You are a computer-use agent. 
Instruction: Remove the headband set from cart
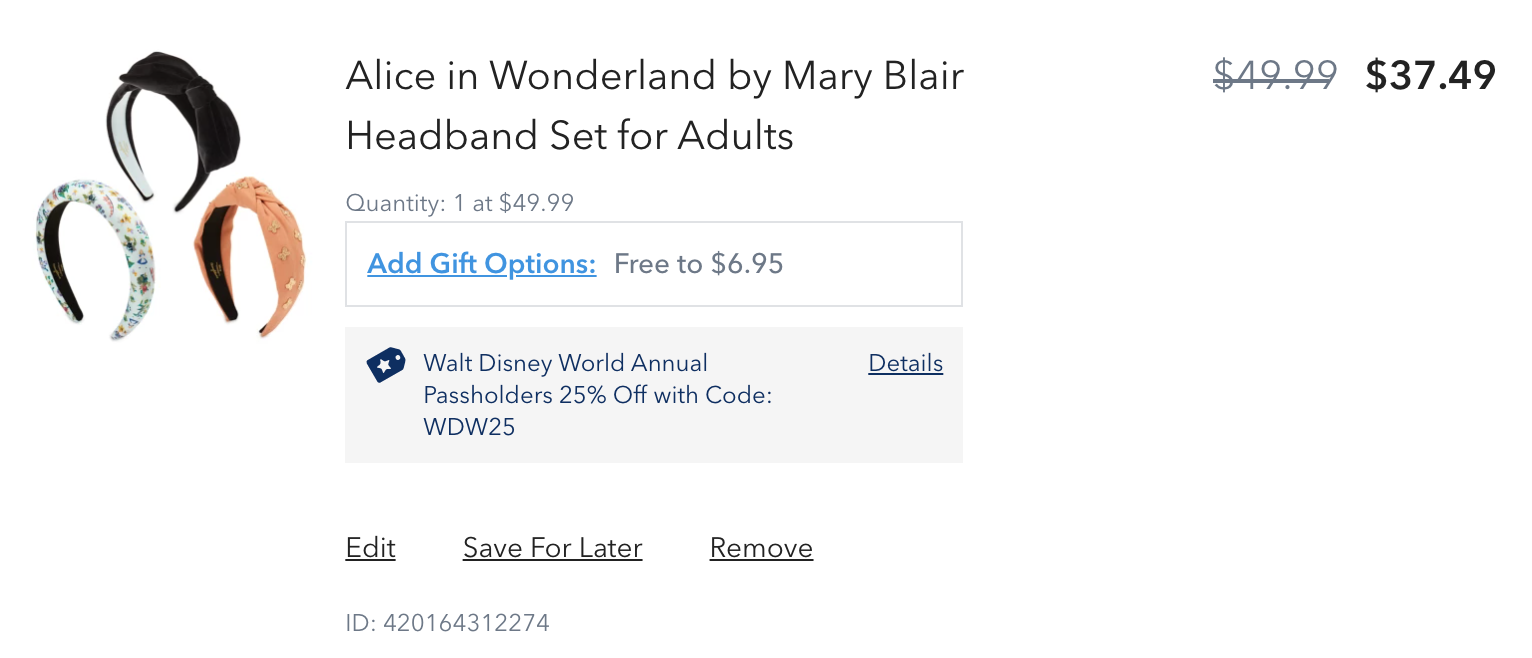point(761,548)
